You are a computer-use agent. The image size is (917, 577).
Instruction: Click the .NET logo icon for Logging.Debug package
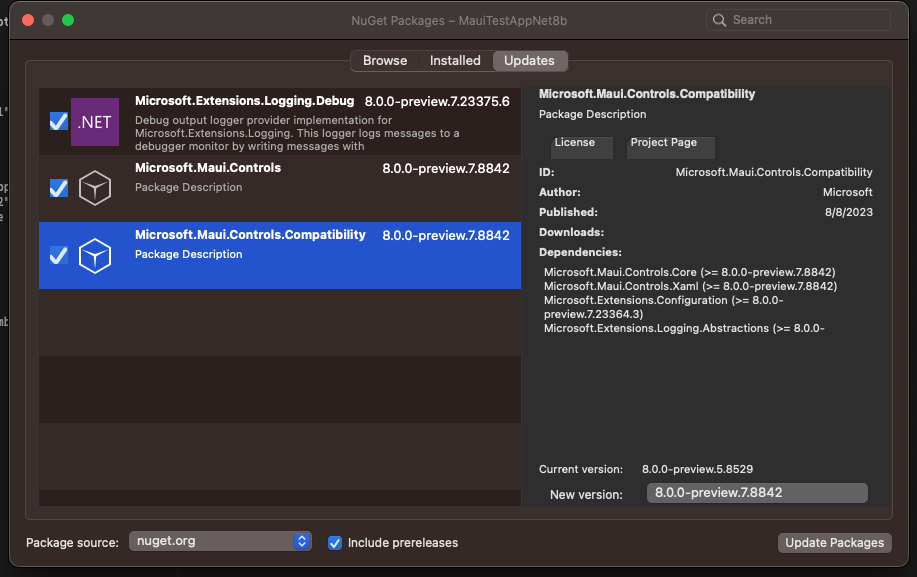pos(94,122)
